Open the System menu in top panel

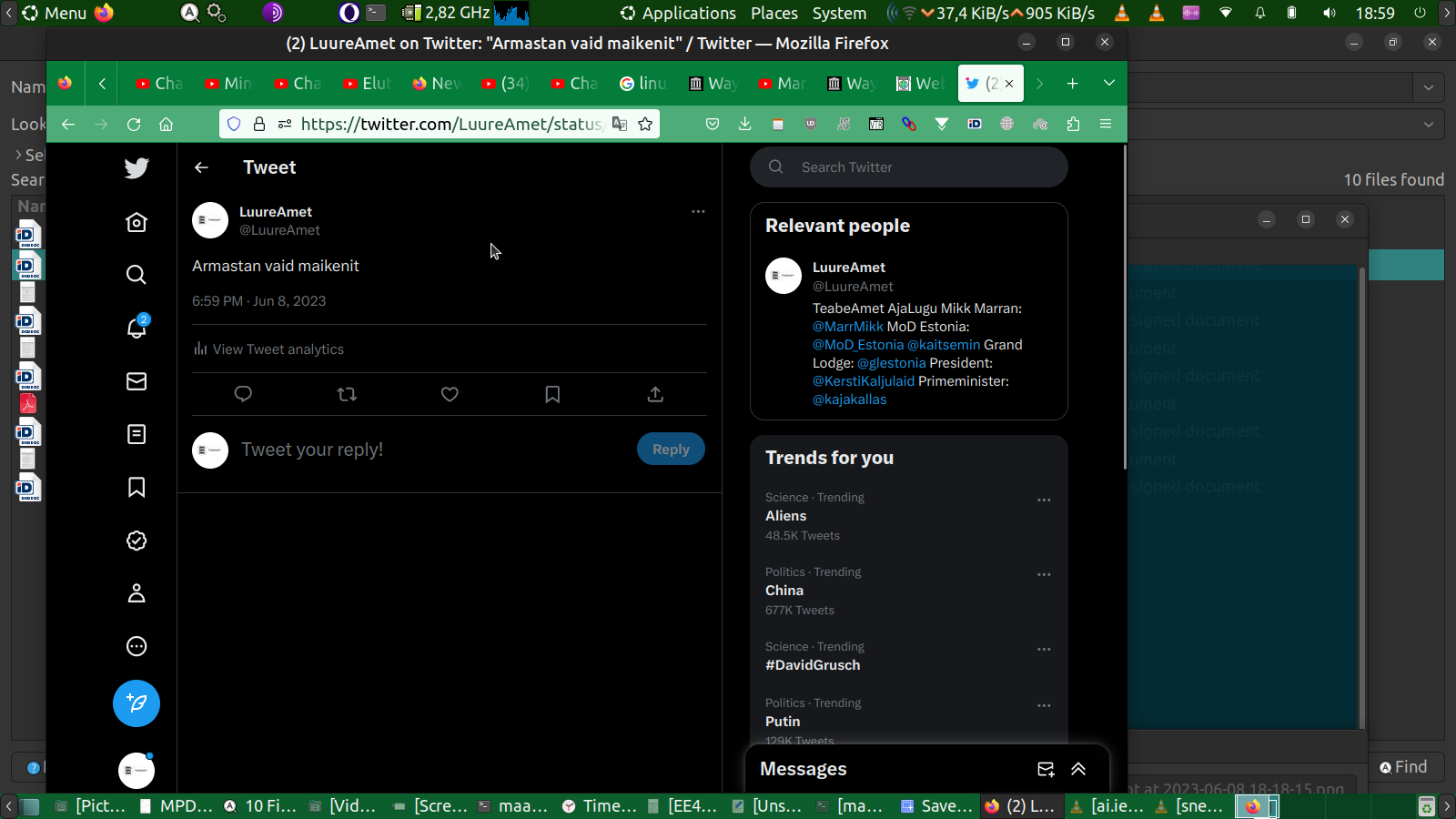tap(839, 13)
